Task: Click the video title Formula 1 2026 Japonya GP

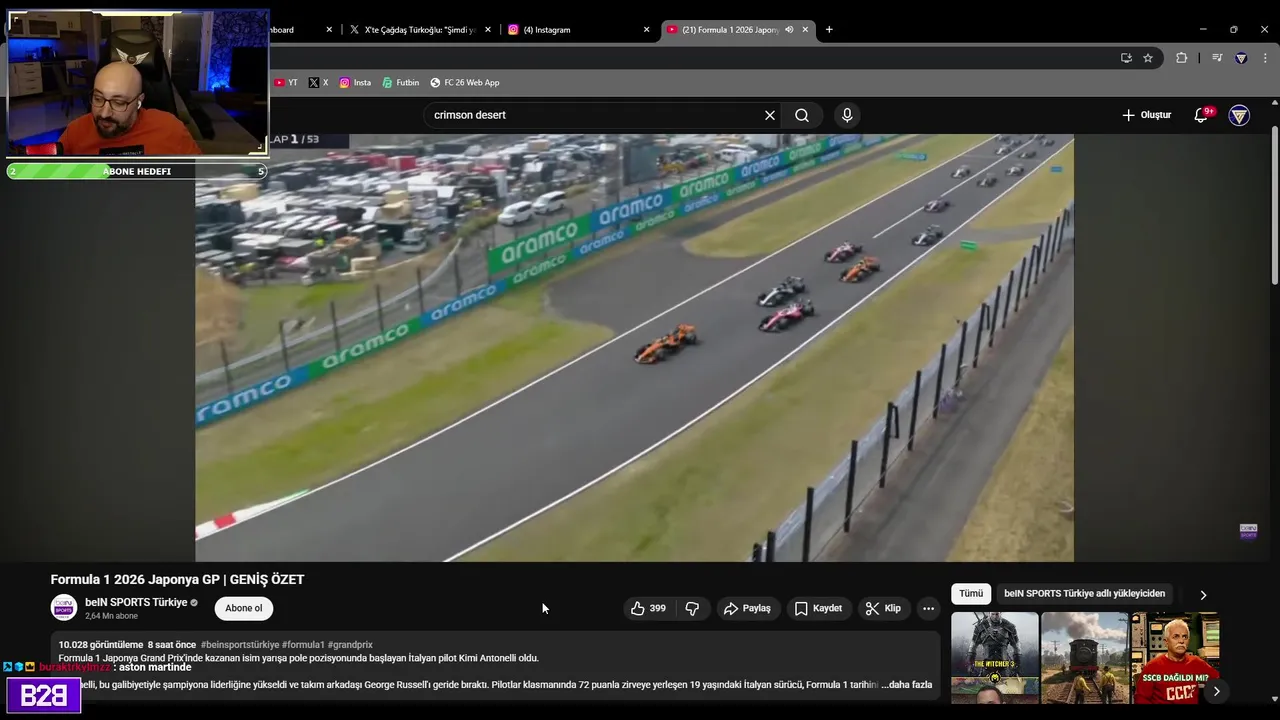Action: tap(177, 580)
